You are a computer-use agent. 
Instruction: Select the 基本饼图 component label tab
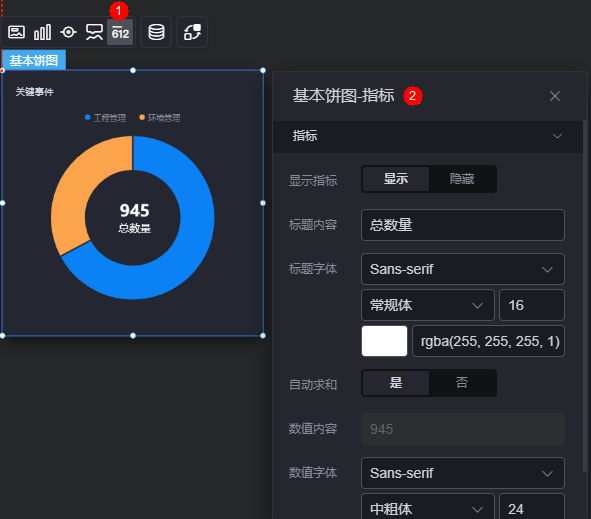click(x=34, y=60)
